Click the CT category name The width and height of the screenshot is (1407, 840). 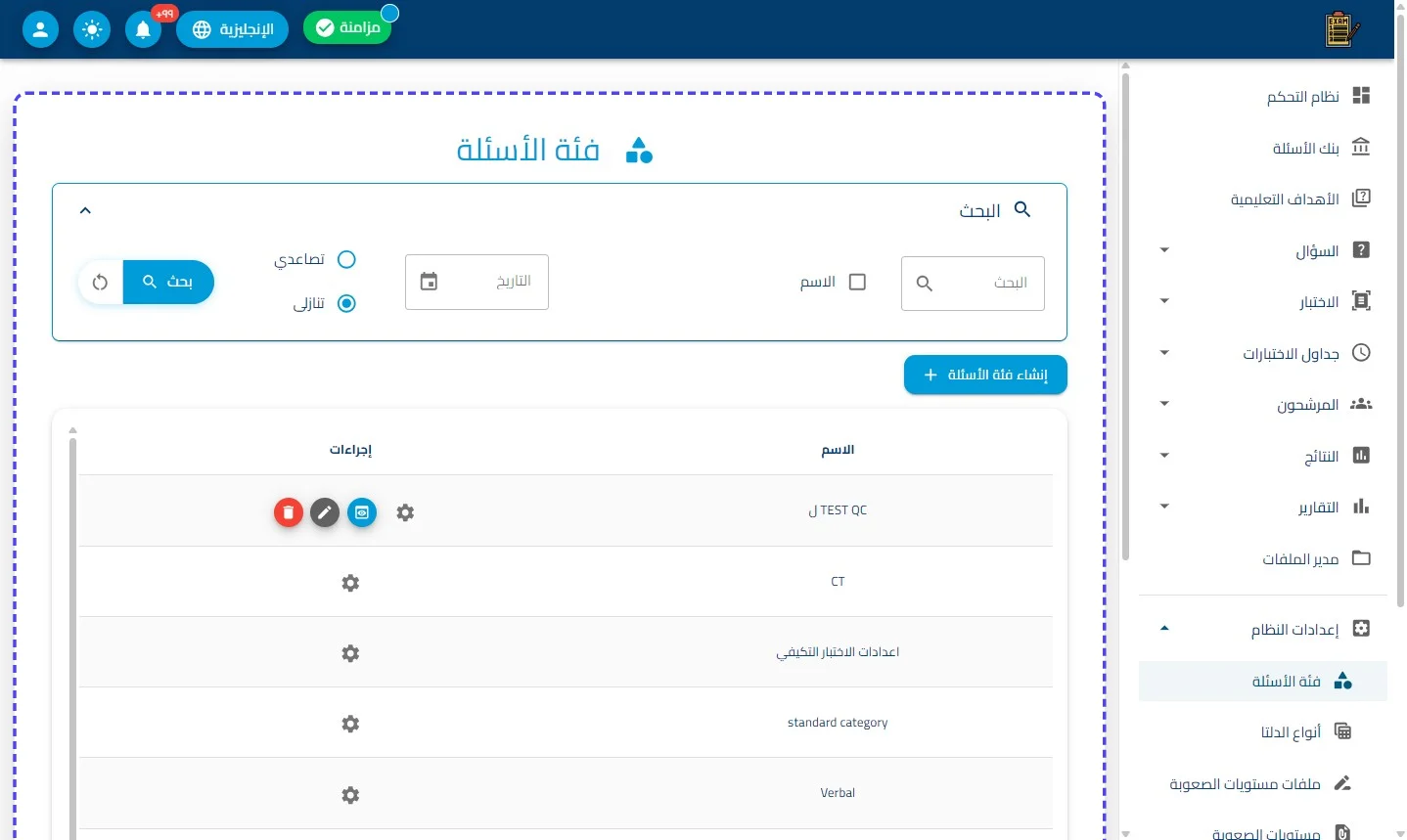838,582
